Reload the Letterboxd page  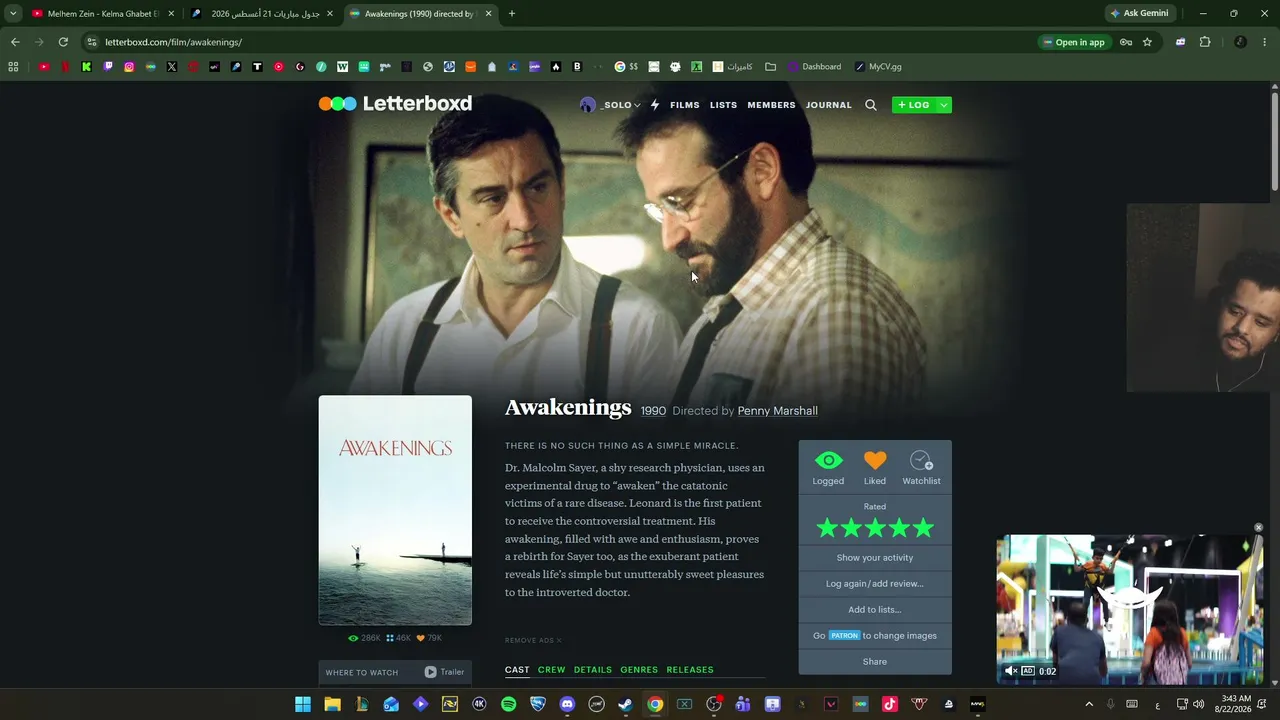pos(63,42)
